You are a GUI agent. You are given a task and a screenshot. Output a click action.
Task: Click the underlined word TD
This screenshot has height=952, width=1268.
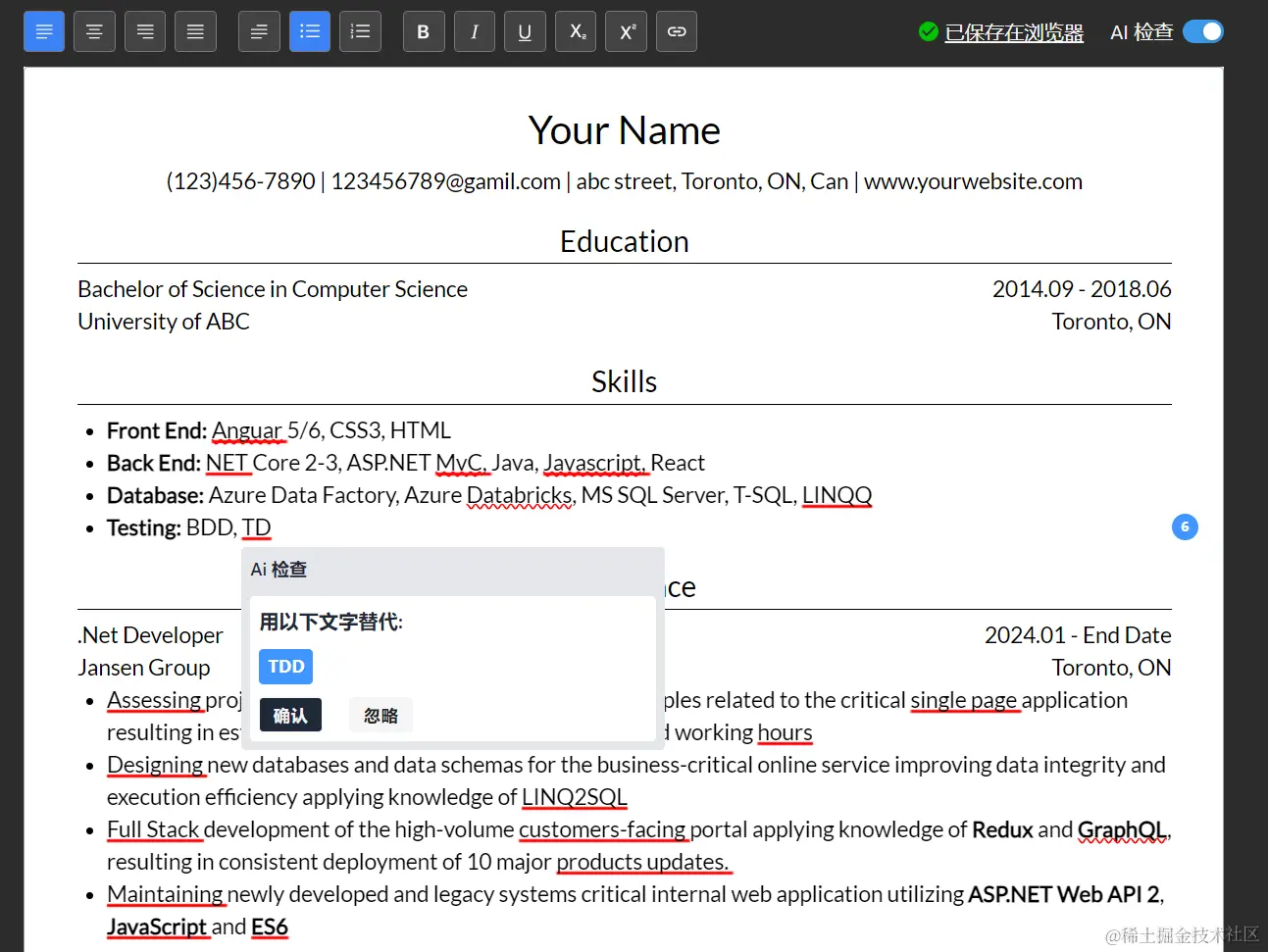click(x=256, y=527)
